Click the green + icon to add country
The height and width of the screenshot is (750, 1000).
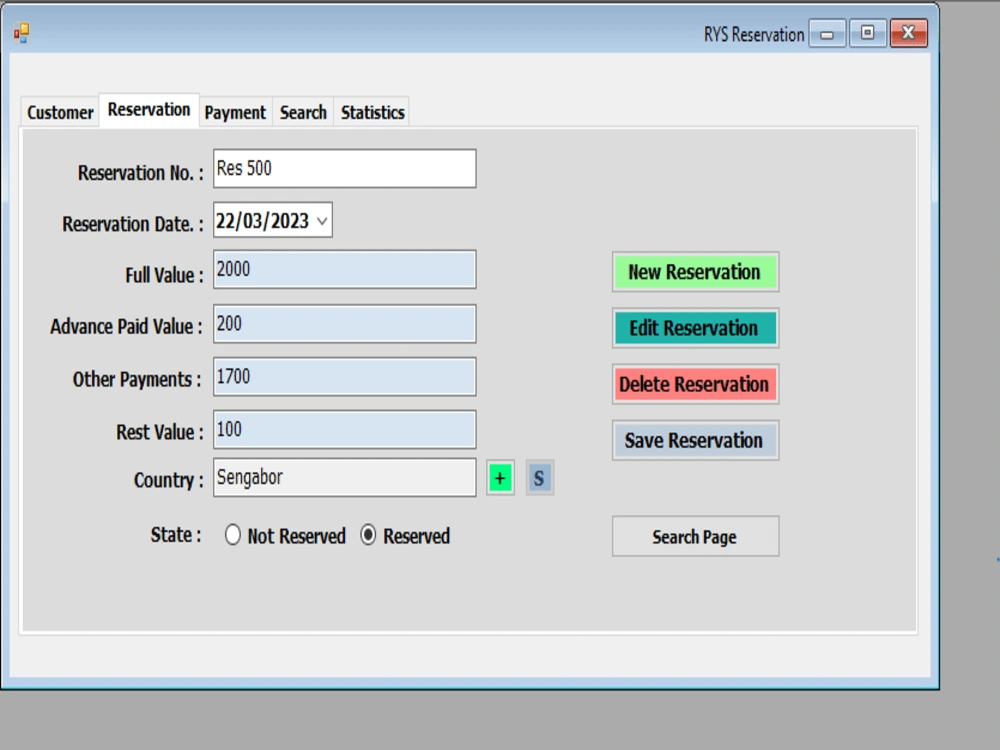point(499,478)
